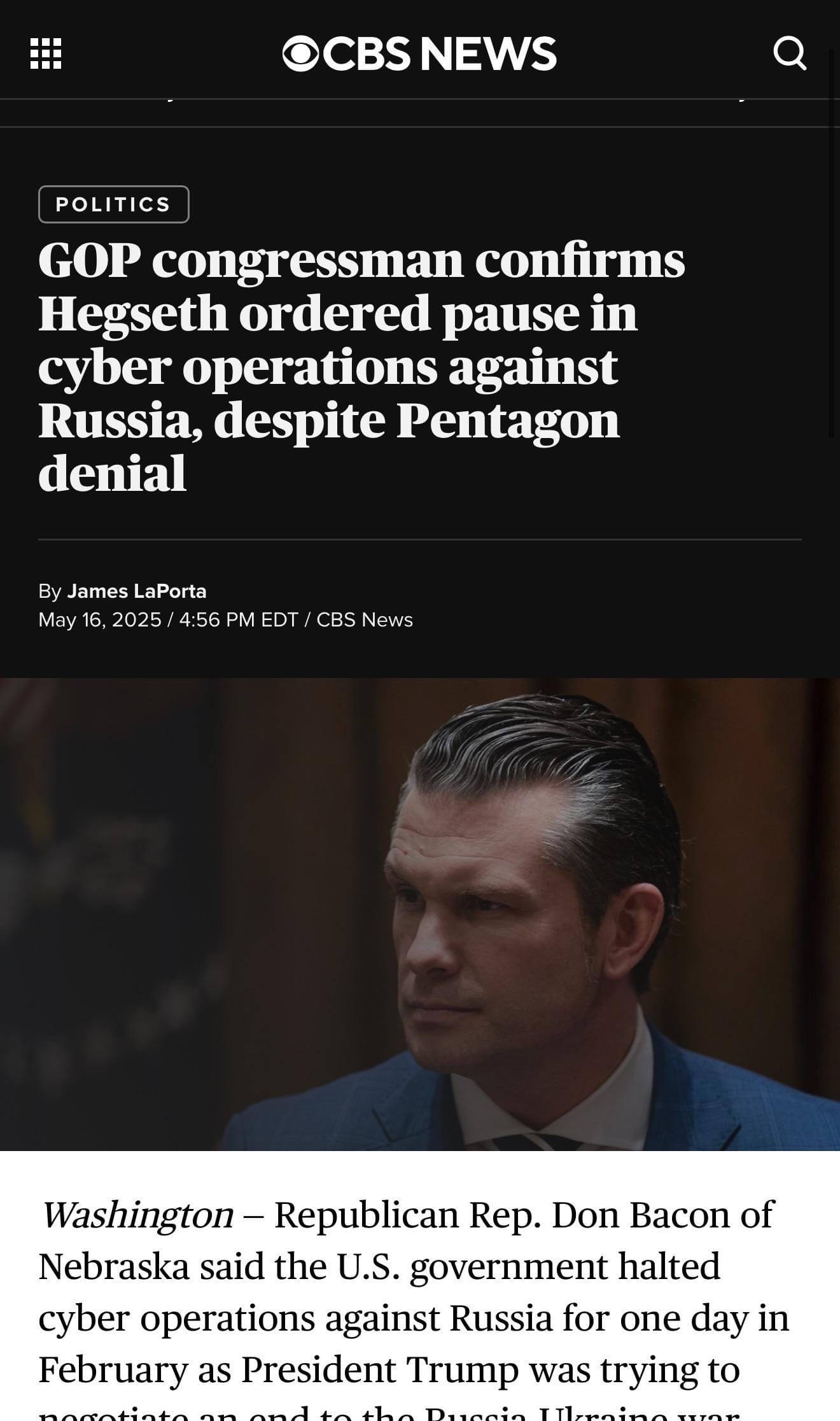Click the publish date May 16, 2025
This screenshot has width=840, height=1421.
tap(100, 619)
